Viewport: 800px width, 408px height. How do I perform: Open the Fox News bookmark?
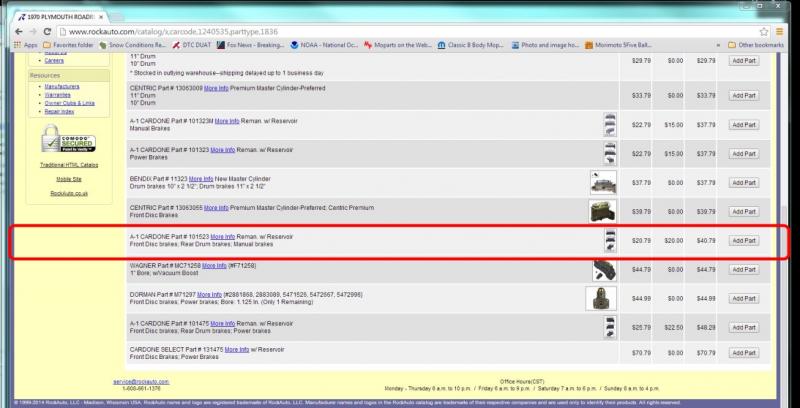tap(250, 45)
